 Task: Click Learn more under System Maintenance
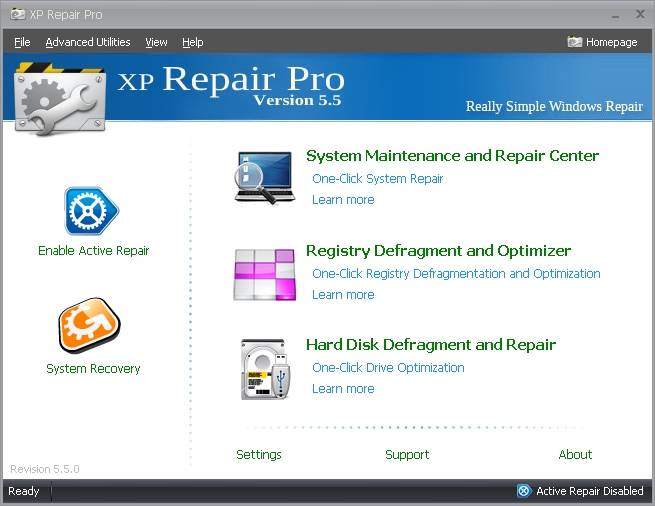click(343, 200)
